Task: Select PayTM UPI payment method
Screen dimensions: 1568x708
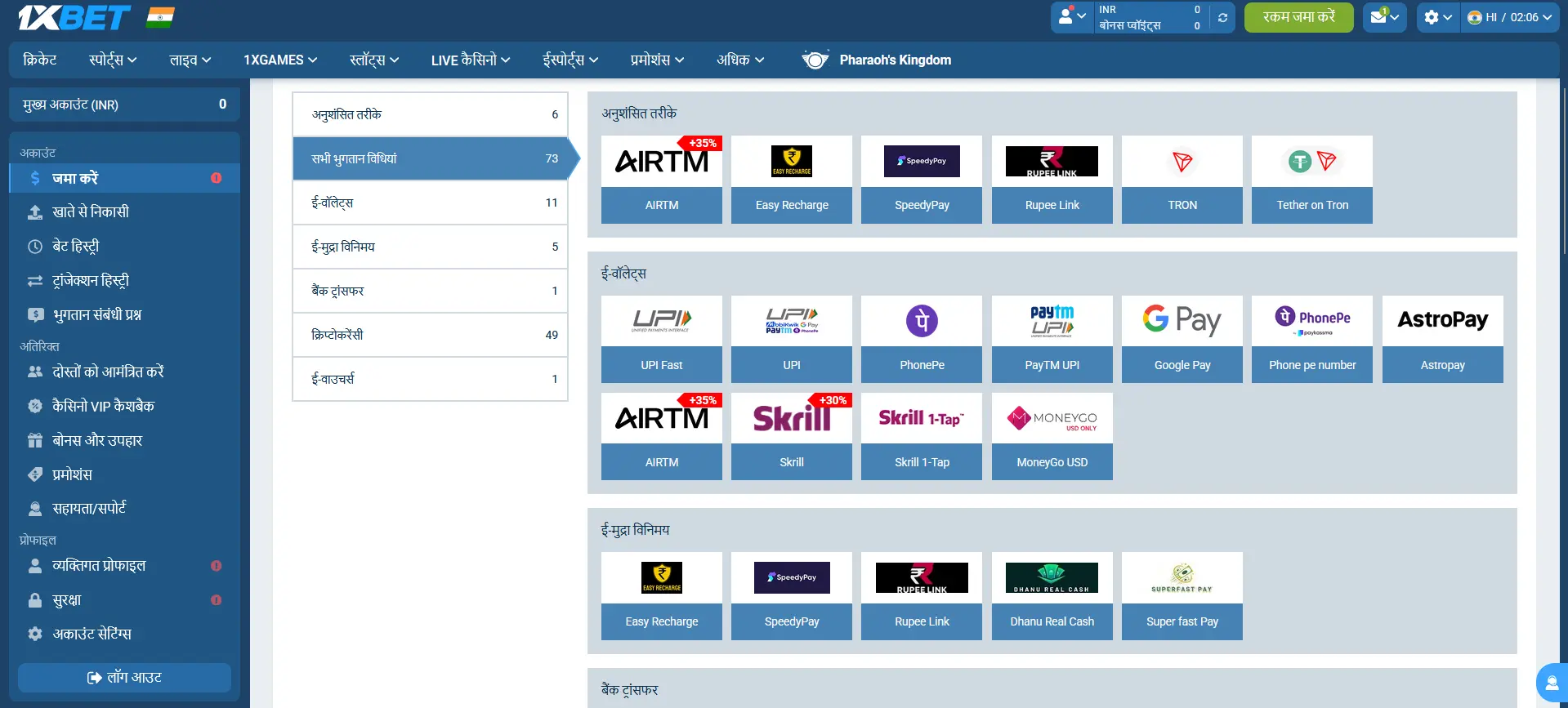Action: click(1052, 339)
